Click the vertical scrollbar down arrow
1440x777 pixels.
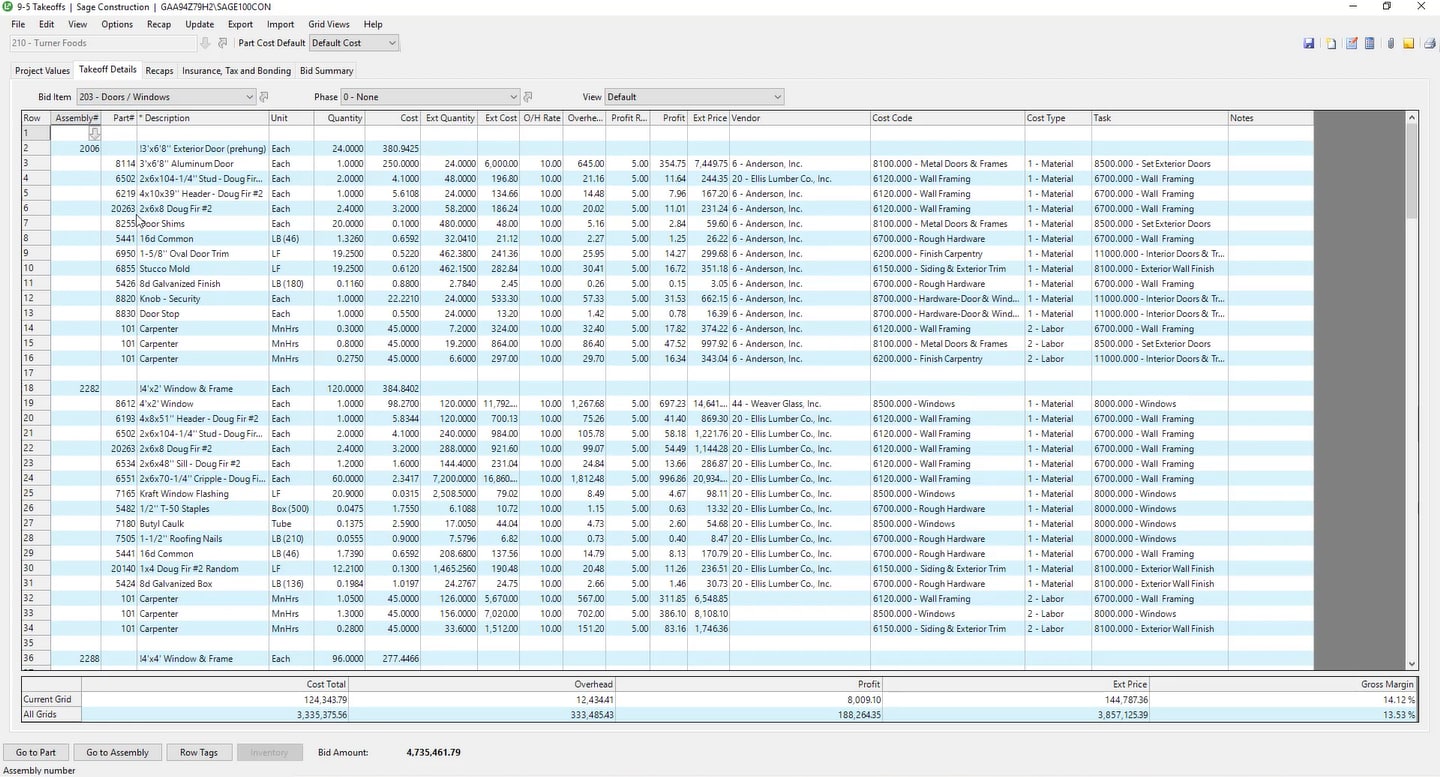click(1412, 664)
